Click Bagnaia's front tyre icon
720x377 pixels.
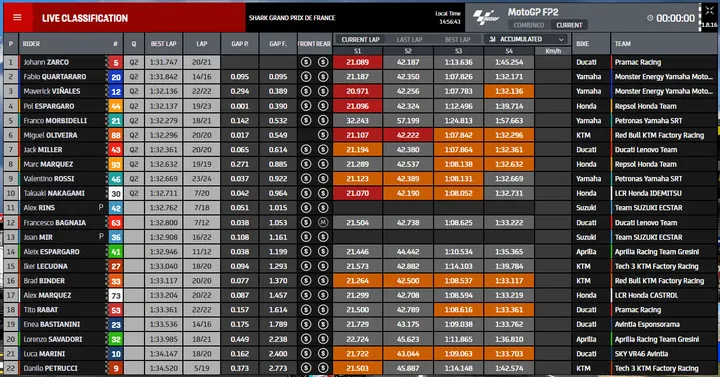click(306, 223)
